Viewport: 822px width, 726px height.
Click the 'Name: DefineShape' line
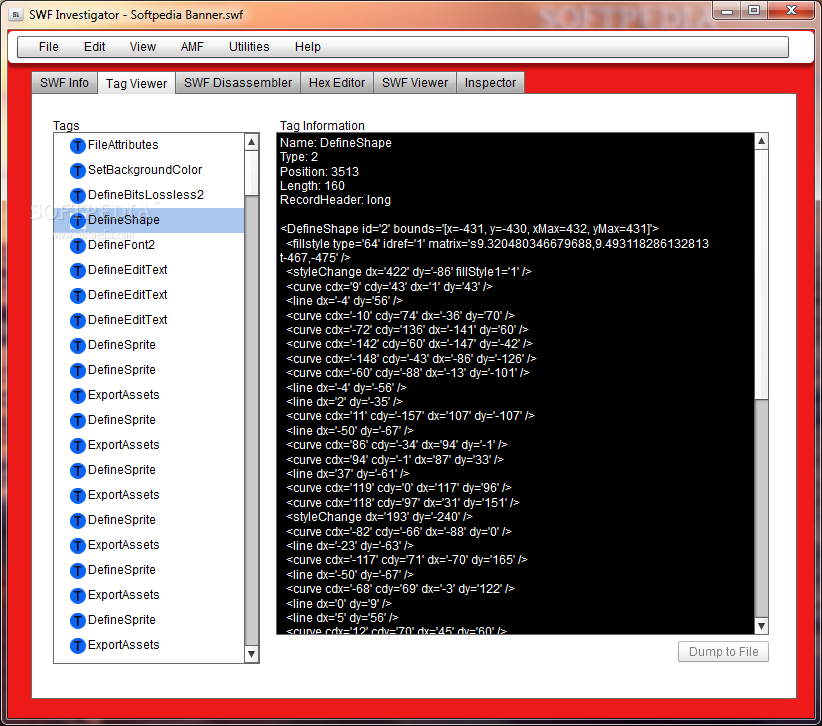336,143
